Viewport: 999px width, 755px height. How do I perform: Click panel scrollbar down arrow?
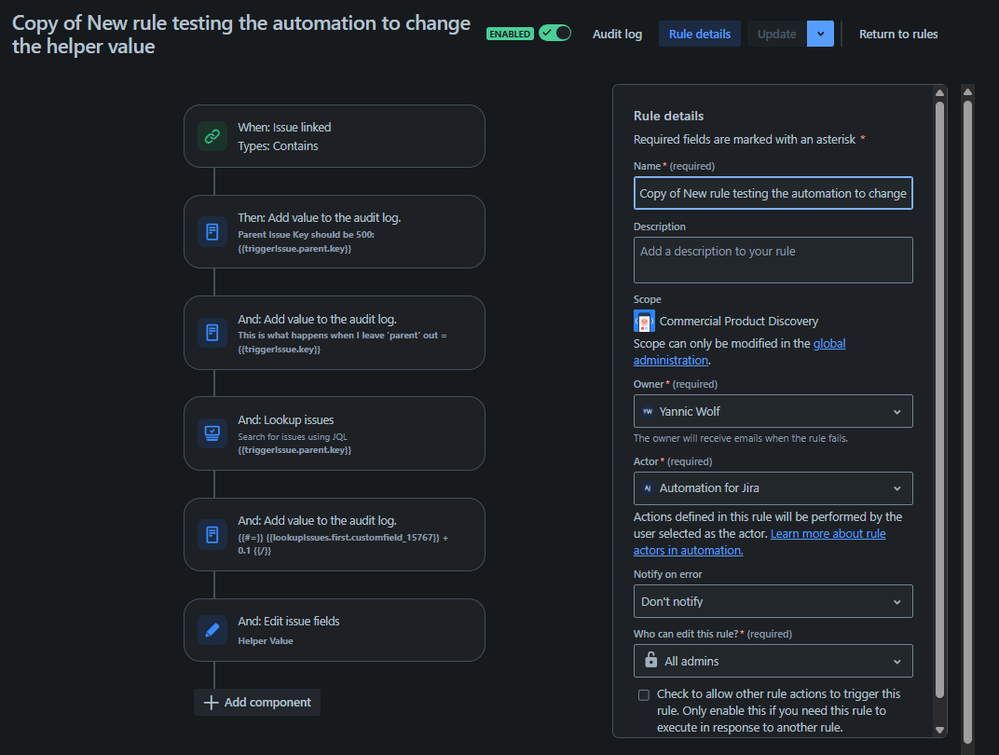click(940, 730)
